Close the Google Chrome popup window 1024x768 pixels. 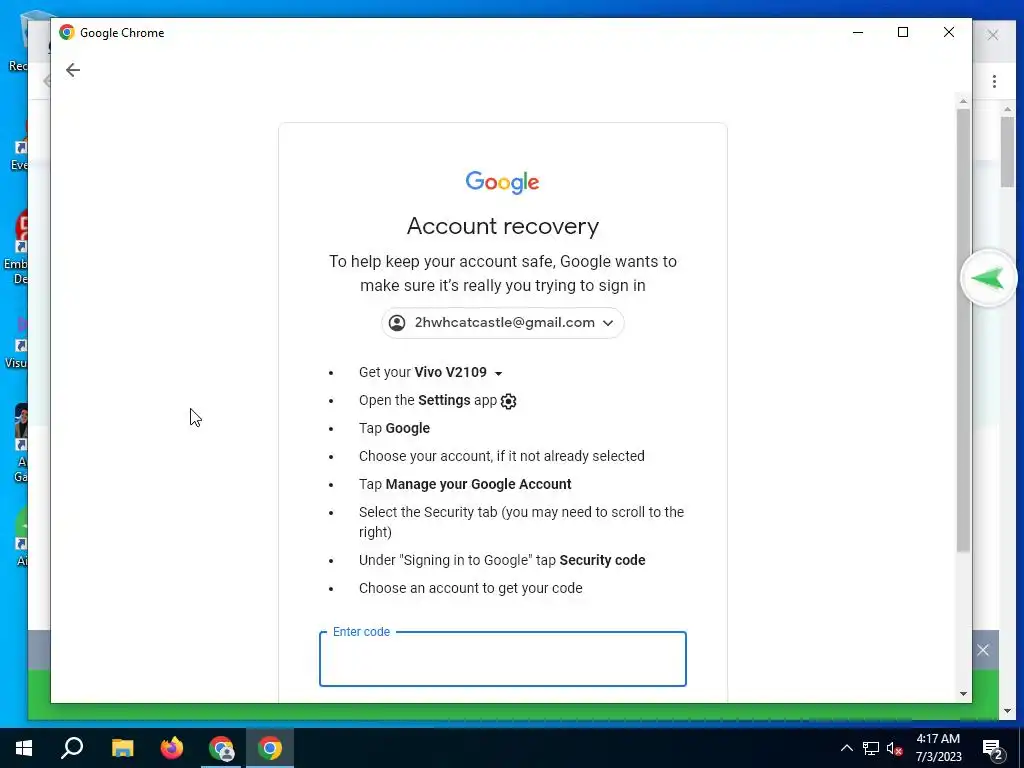949,33
